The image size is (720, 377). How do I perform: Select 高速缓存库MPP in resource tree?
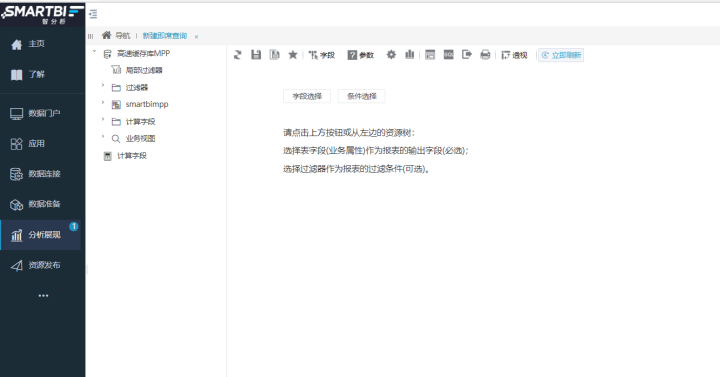point(143,54)
